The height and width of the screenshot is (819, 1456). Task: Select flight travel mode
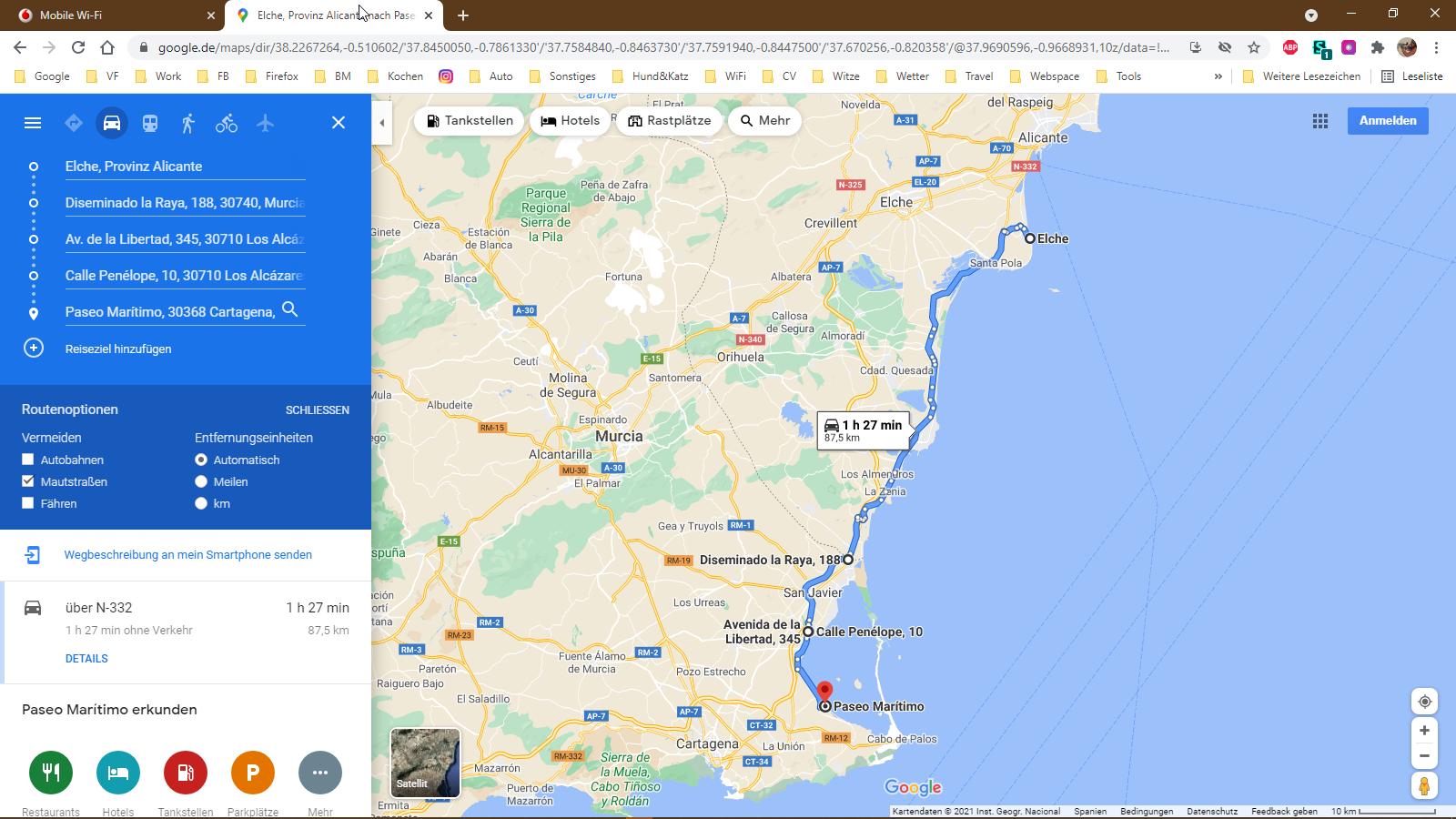265,123
